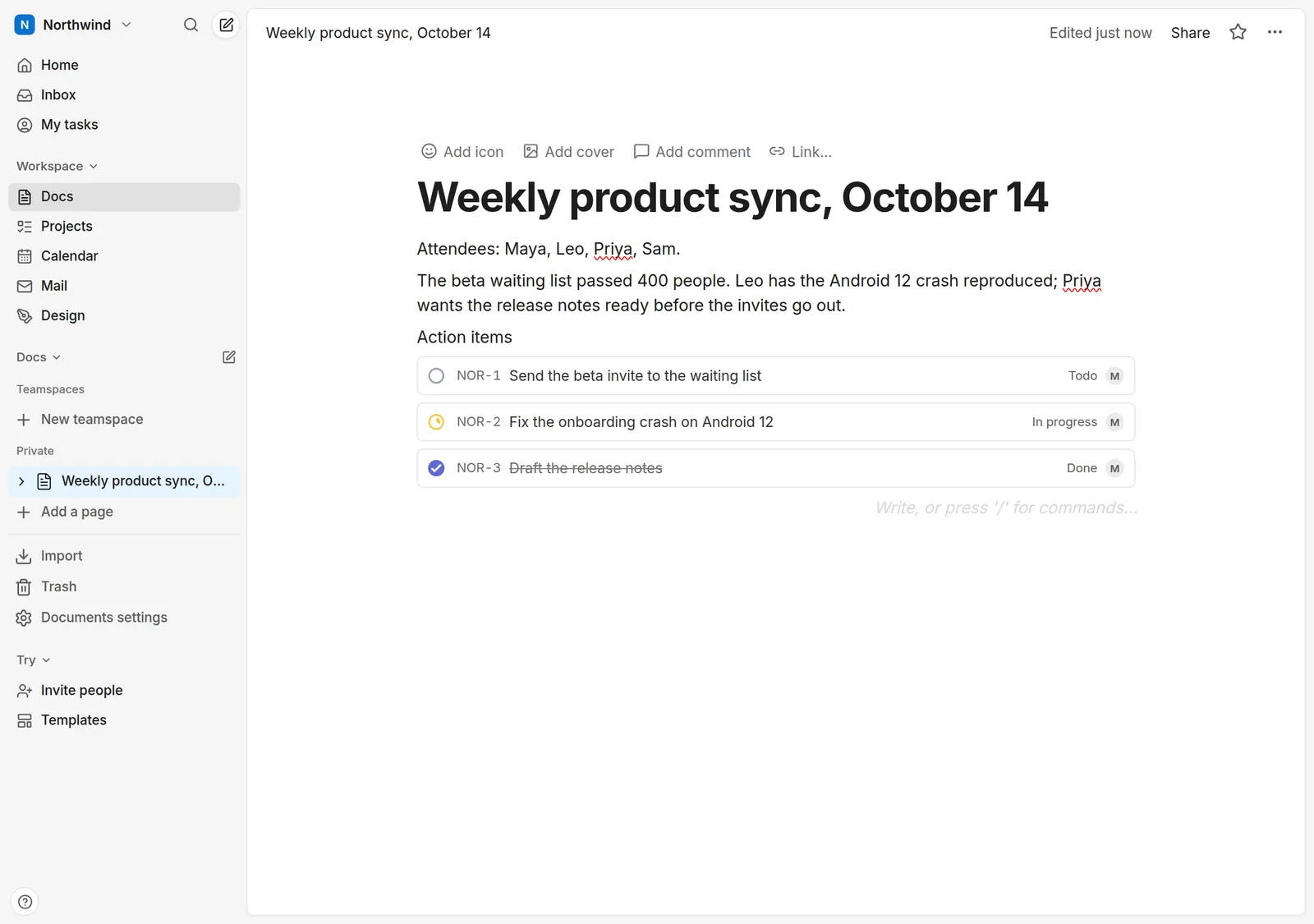Click the assignee avatar on NOR-3
This screenshot has width=1314, height=924.
[x=1114, y=468]
